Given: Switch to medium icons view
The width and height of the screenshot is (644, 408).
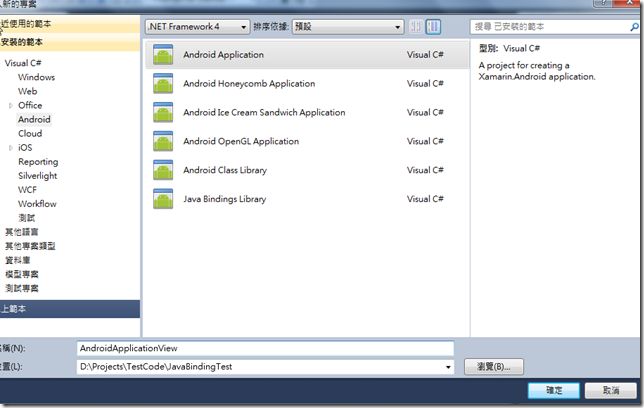Looking at the screenshot, I should click(433, 27).
